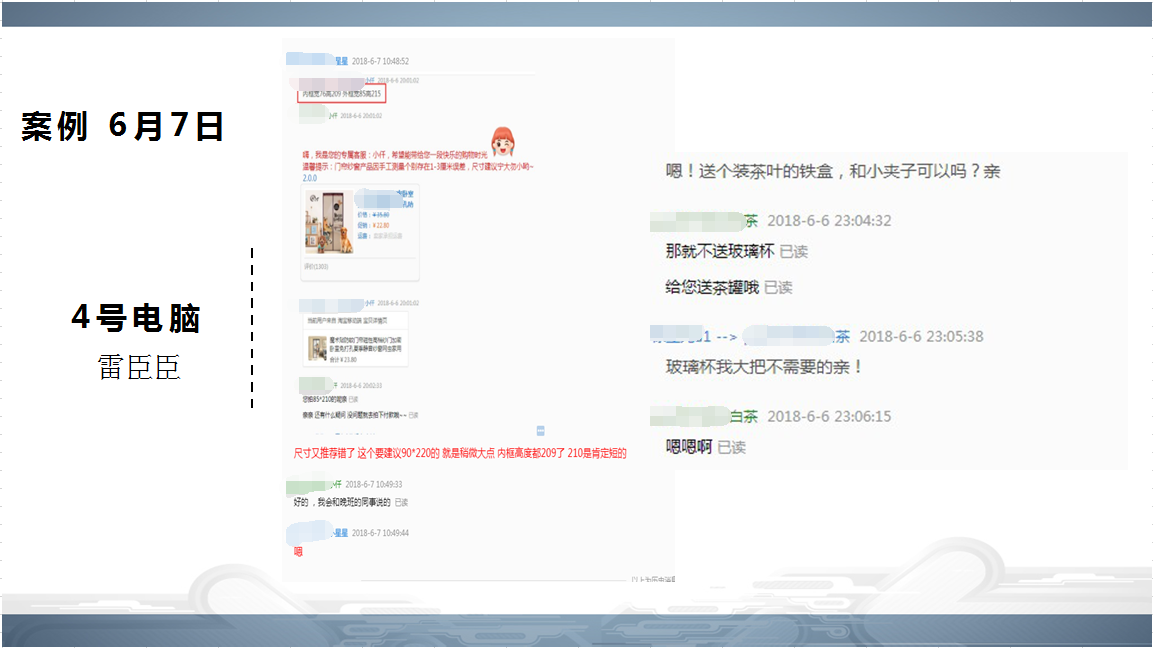Click the timestamp '2018-6-6 23:04:32'
The width and height of the screenshot is (1153, 648).
[x=829, y=221]
